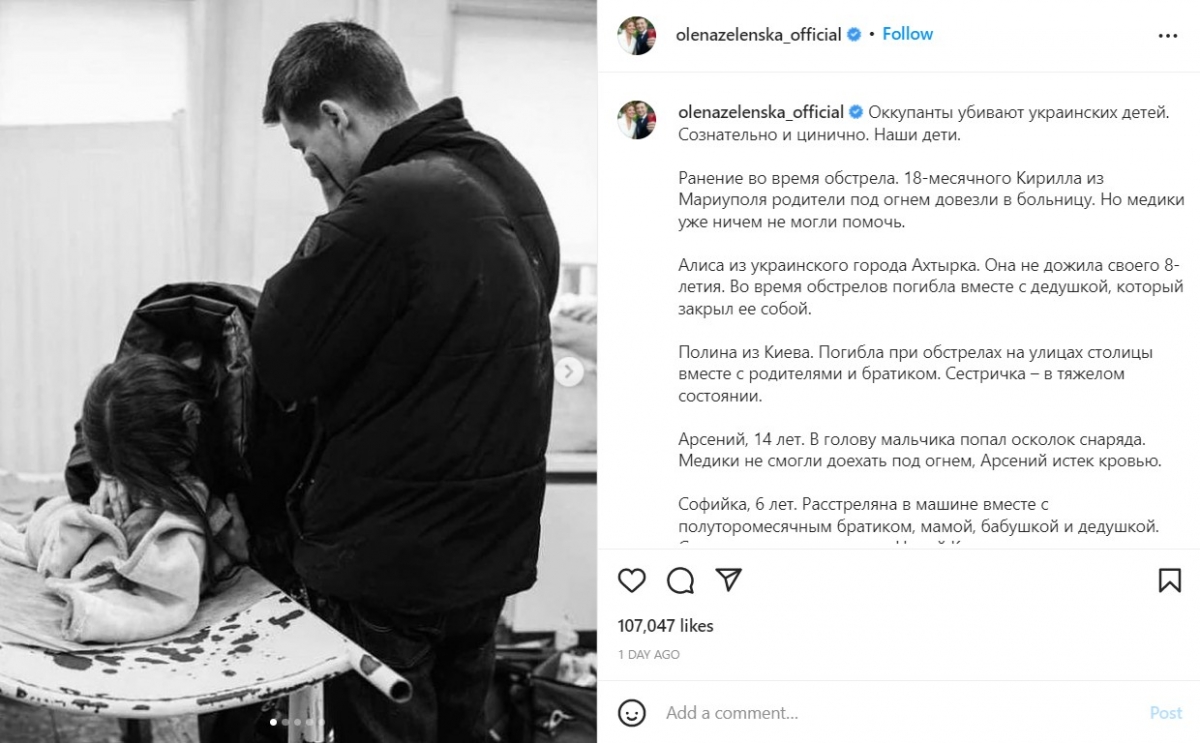The image size is (1200, 743).
Task: Follow the olenazelenska_official account
Action: click(907, 34)
